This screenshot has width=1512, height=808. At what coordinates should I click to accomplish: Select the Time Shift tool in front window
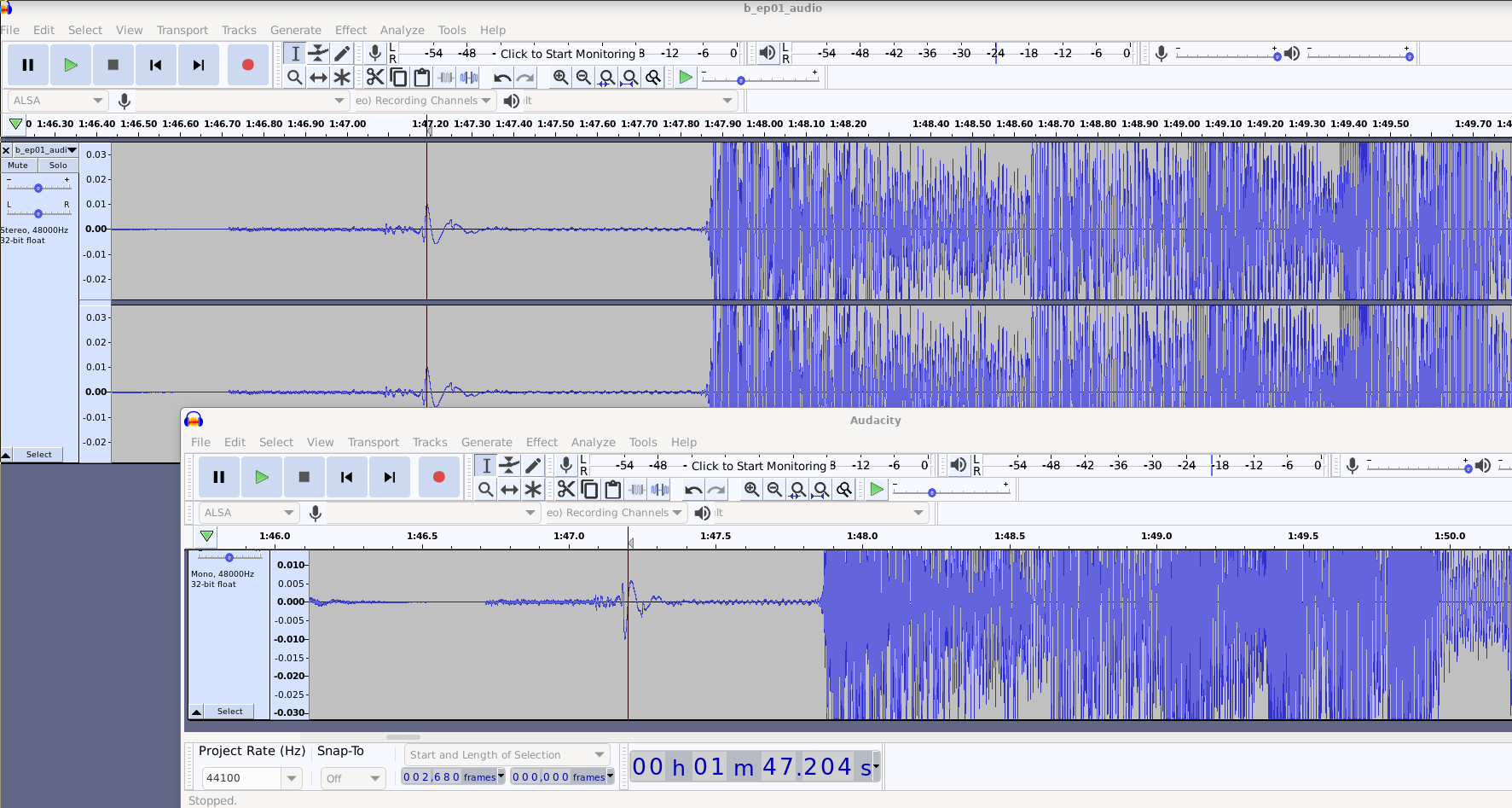(509, 489)
